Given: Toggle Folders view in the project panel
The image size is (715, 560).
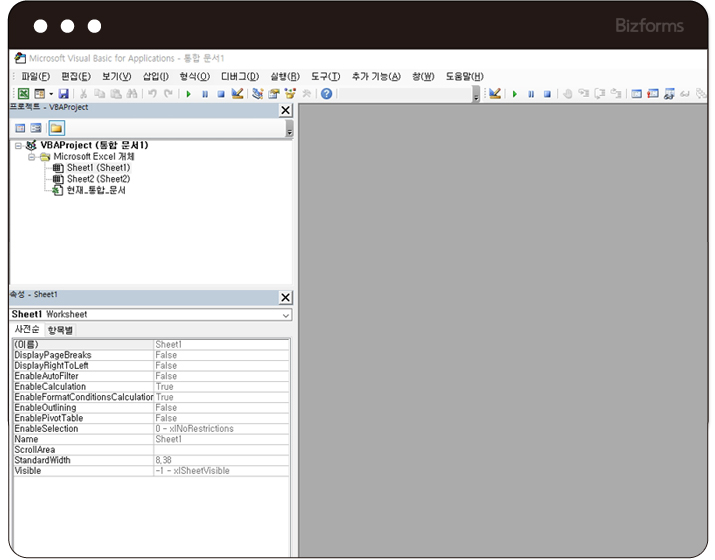Looking at the screenshot, I should [x=56, y=128].
